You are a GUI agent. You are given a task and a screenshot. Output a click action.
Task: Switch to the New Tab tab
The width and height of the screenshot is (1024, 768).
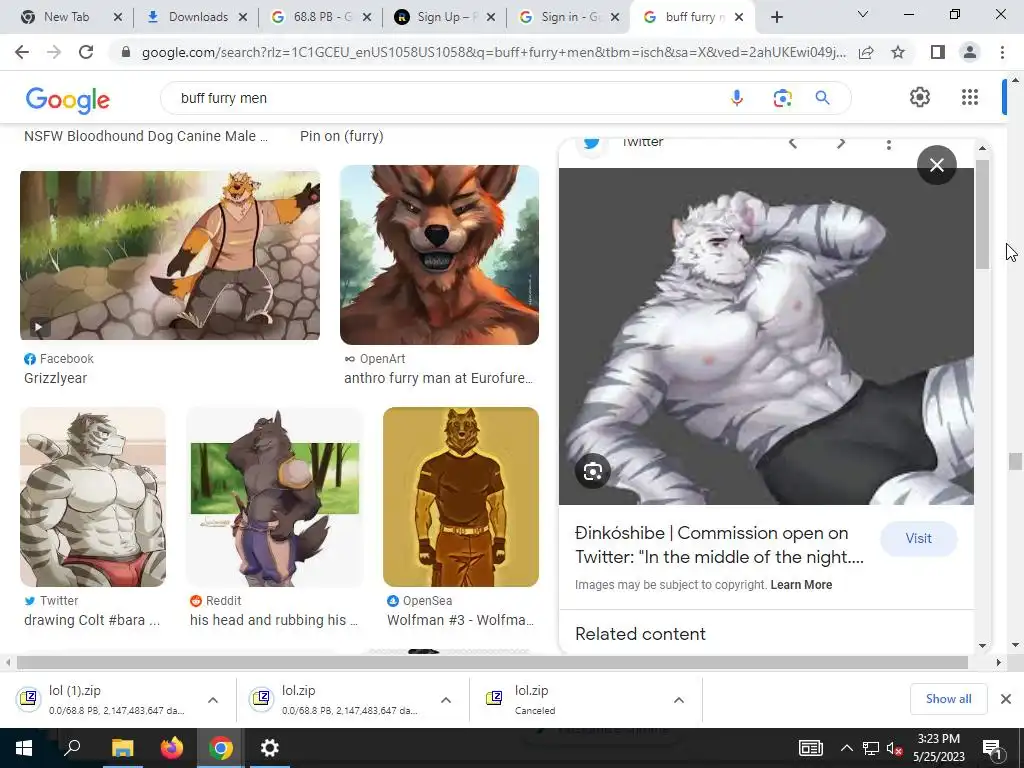click(65, 17)
